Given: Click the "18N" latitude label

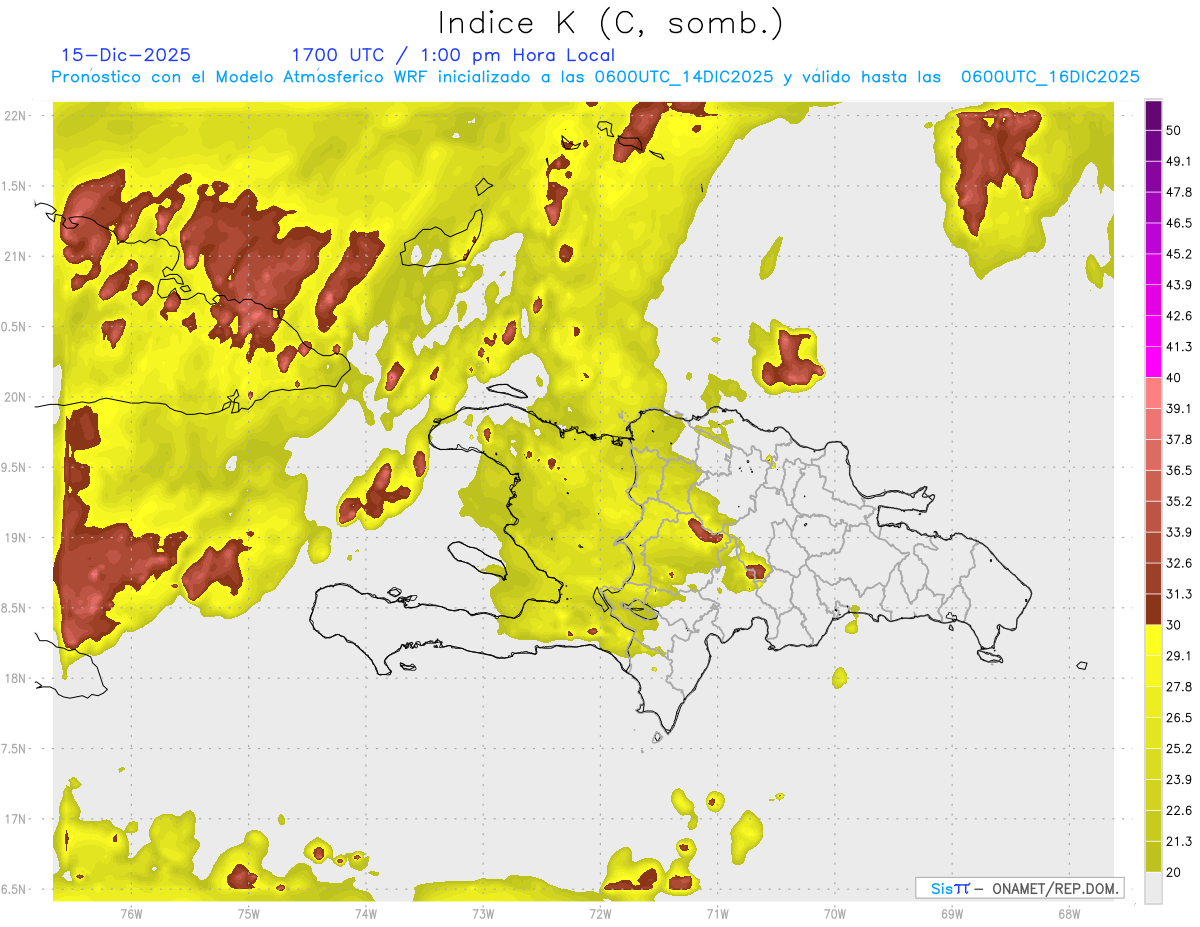Looking at the screenshot, I should (17, 678).
